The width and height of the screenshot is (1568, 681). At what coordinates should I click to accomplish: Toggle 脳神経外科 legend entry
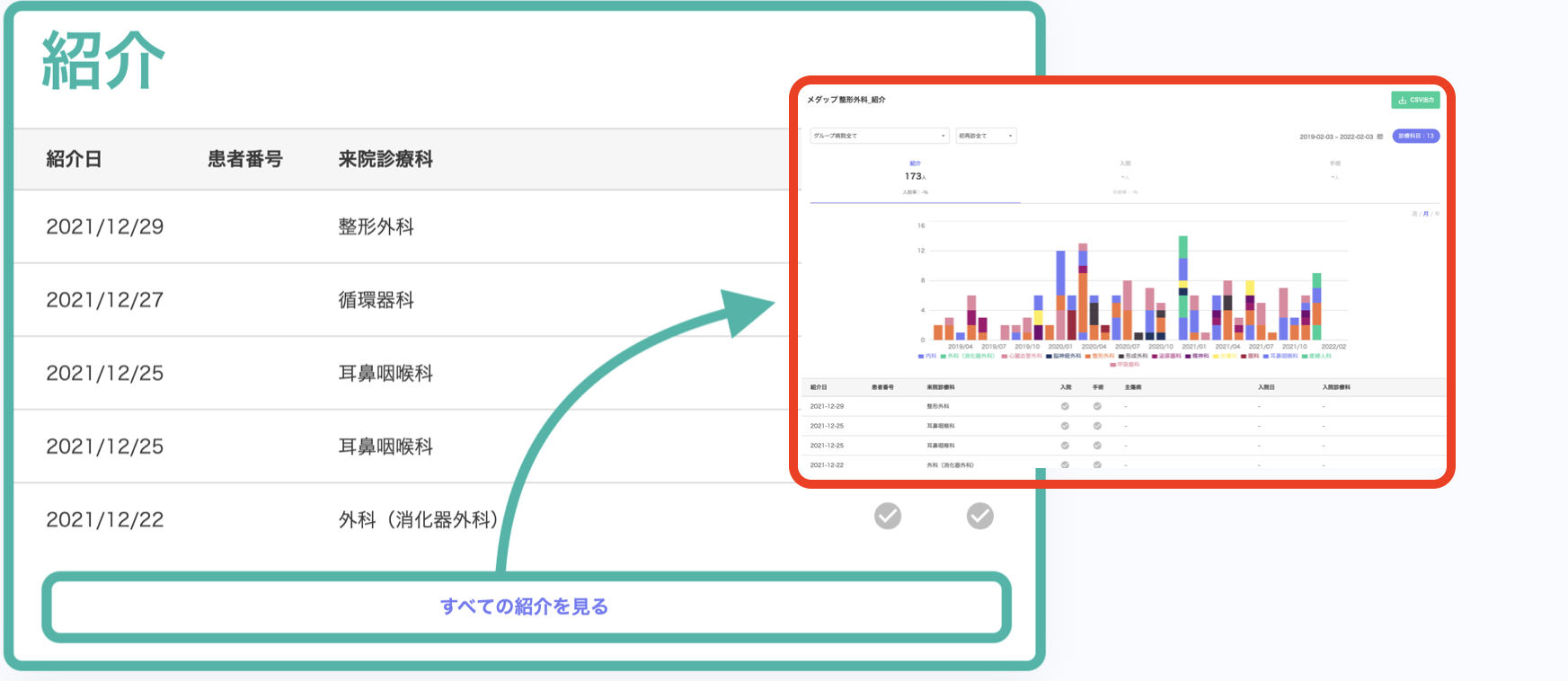(x=1064, y=356)
